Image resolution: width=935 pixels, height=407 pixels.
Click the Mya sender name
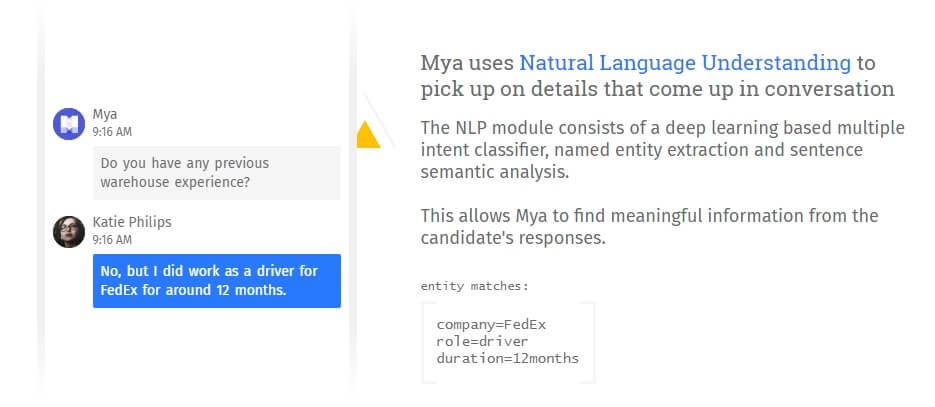(x=105, y=114)
